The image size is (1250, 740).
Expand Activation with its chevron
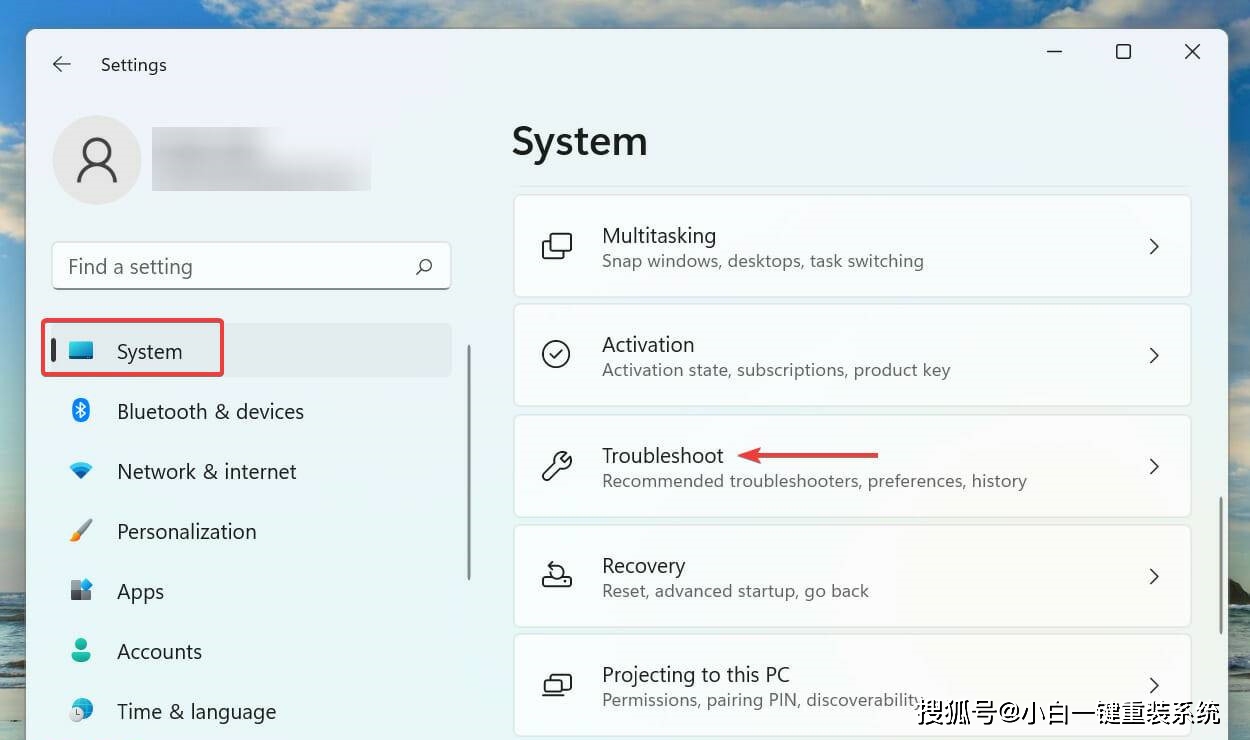(1154, 355)
